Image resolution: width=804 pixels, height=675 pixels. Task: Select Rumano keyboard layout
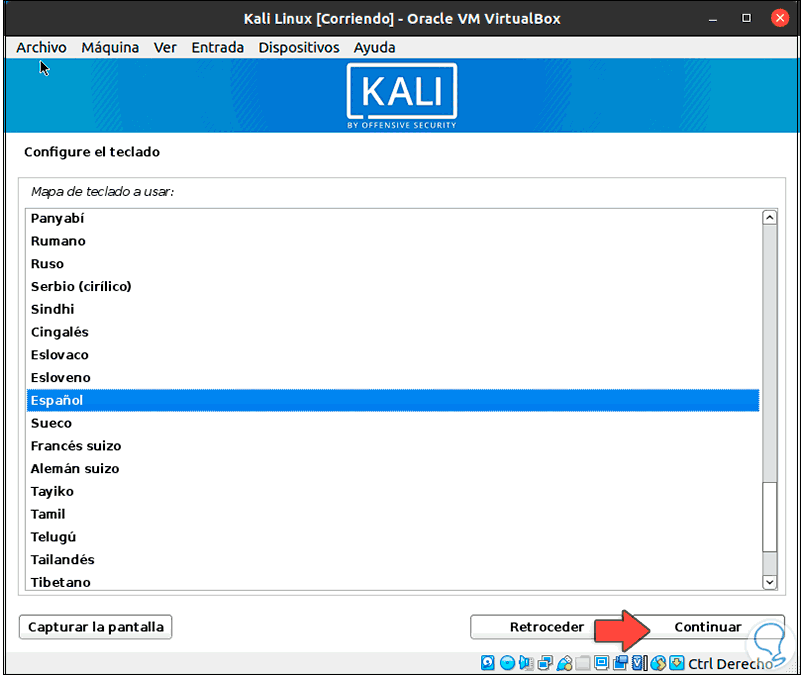pyautogui.click(x=393, y=241)
